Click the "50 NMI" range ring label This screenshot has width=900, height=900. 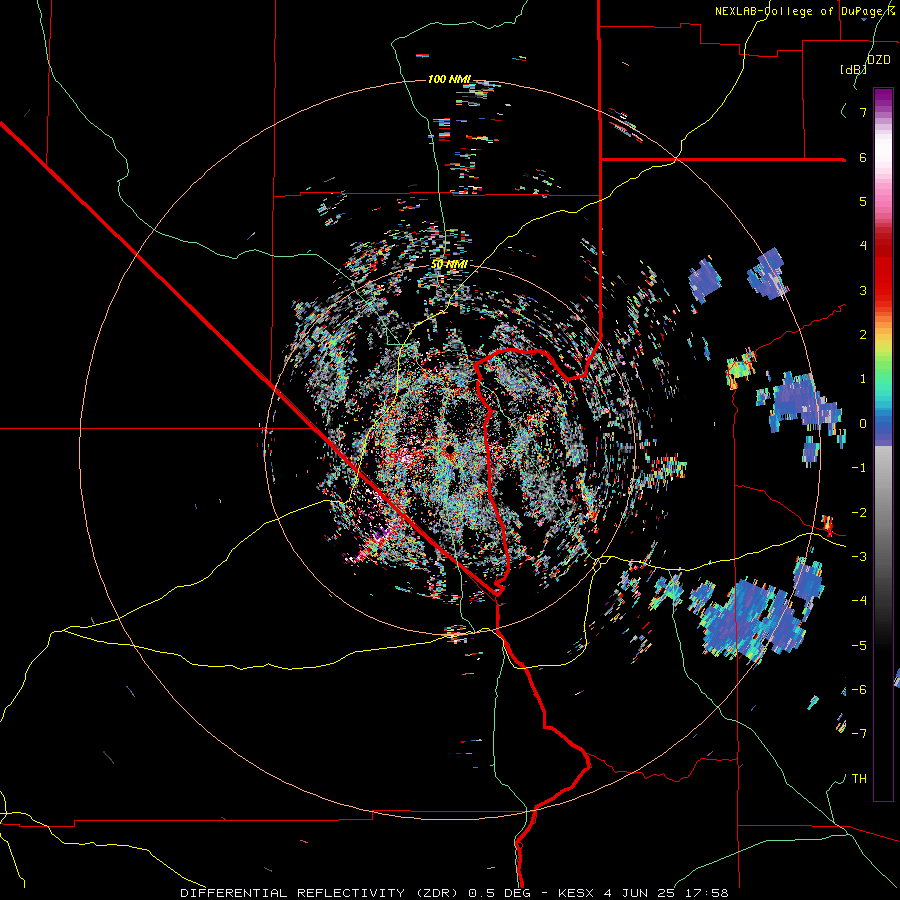(x=449, y=264)
